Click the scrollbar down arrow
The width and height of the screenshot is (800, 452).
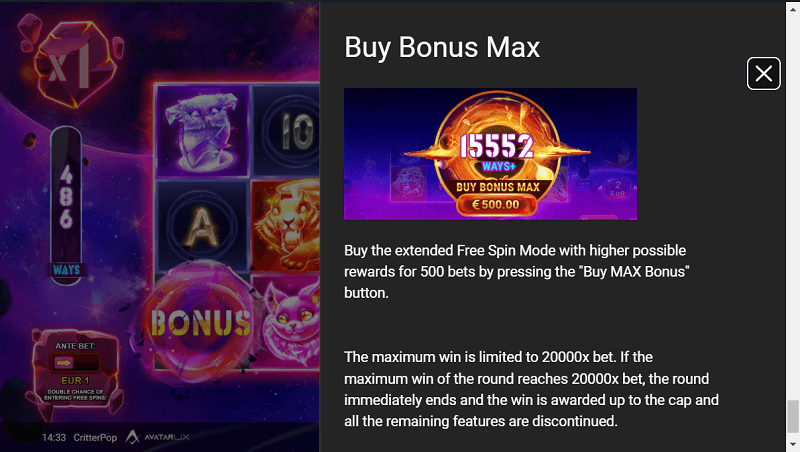click(x=793, y=444)
